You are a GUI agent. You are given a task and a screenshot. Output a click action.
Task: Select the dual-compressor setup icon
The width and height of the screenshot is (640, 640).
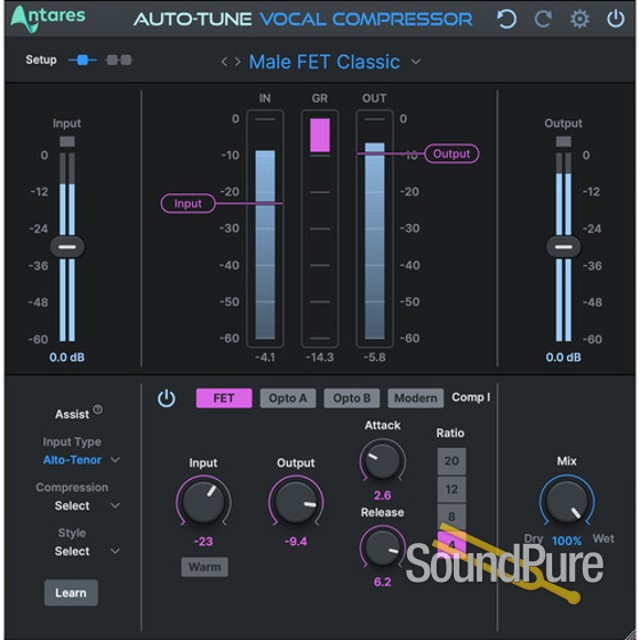(x=119, y=60)
